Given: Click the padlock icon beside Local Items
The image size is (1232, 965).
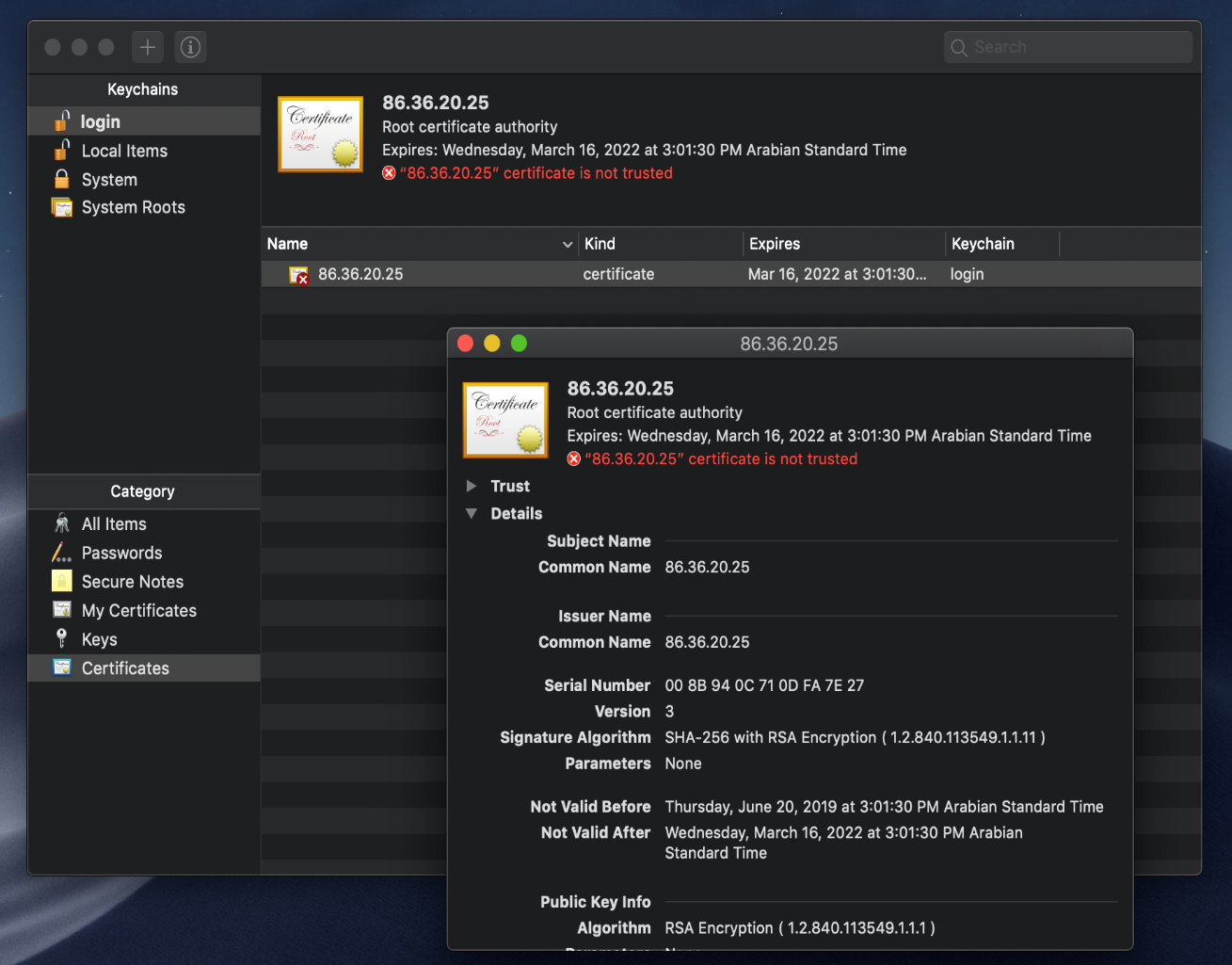Looking at the screenshot, I should click(x=62, y=150).
